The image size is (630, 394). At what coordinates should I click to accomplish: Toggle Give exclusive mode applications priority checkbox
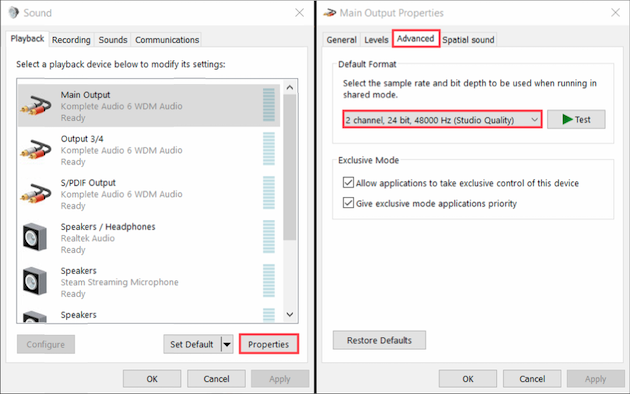[348, 203]
